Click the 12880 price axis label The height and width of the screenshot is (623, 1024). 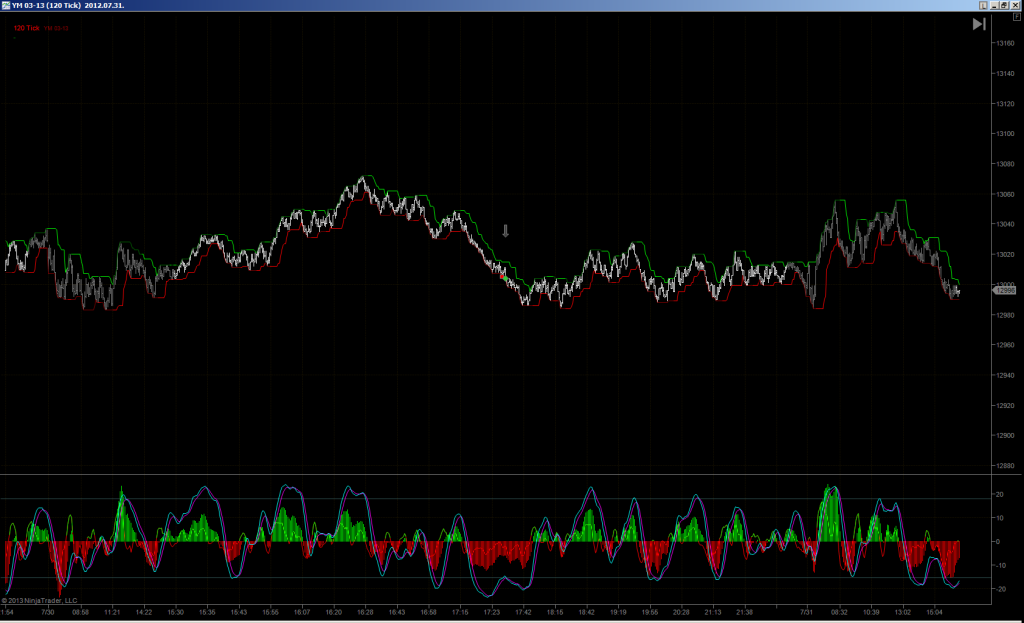click(1005, 466)
